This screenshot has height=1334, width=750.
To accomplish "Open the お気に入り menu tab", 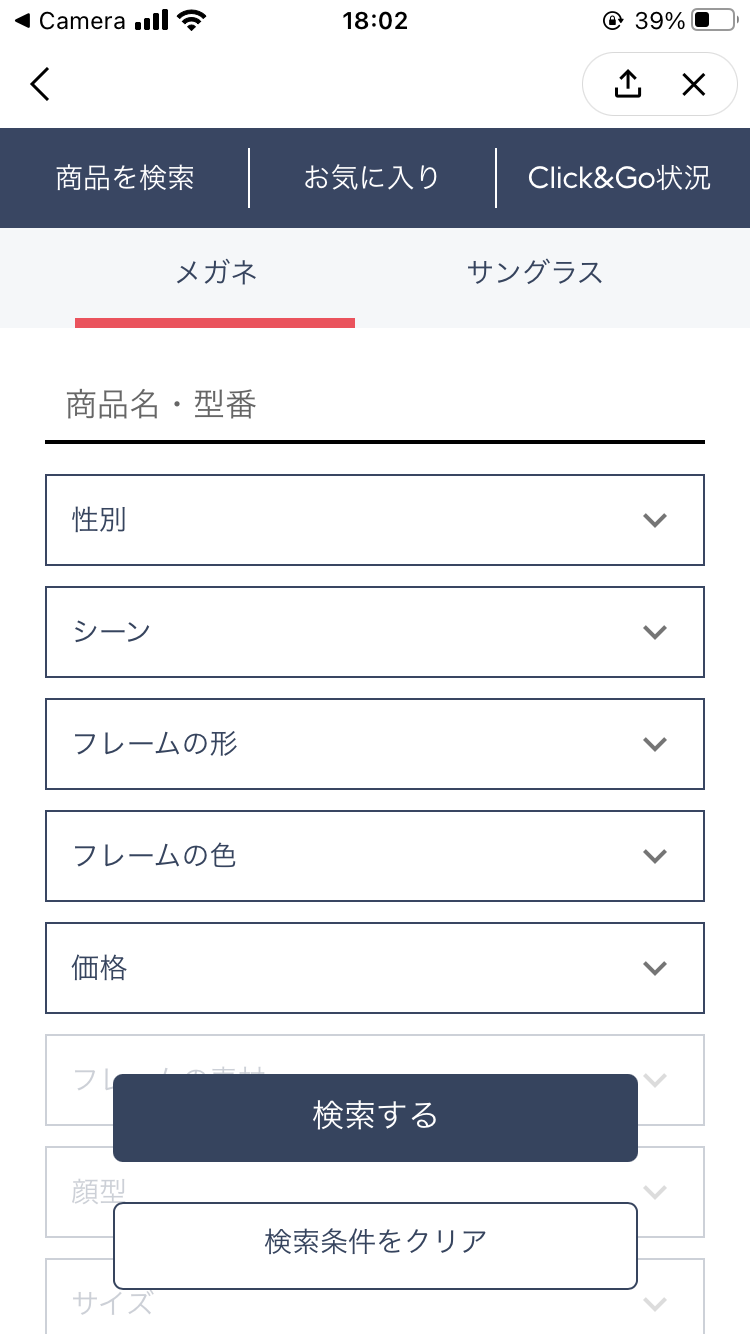I will (372, 178).
